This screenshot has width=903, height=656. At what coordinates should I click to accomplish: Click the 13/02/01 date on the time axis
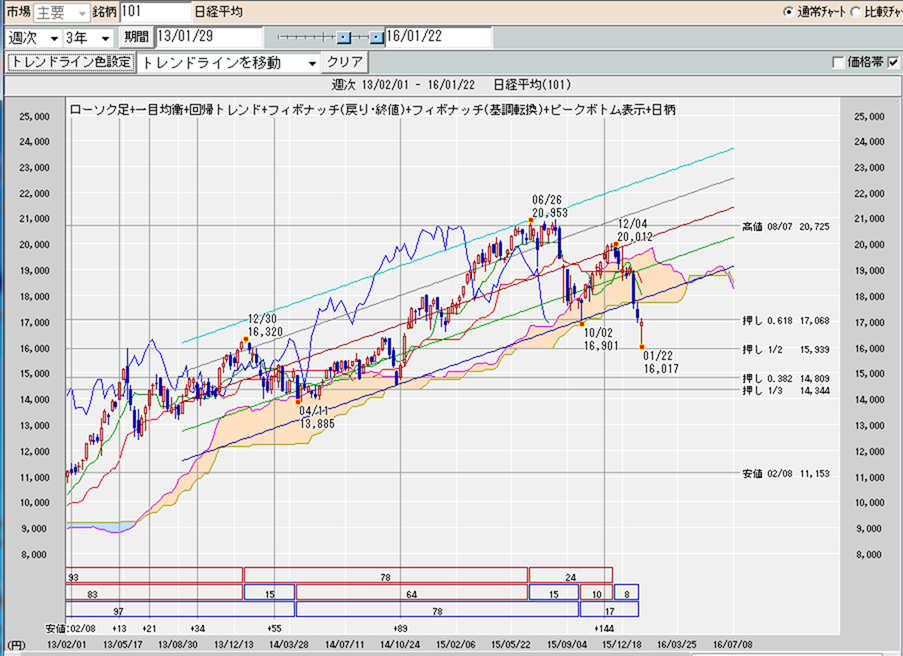pos(66,644)
